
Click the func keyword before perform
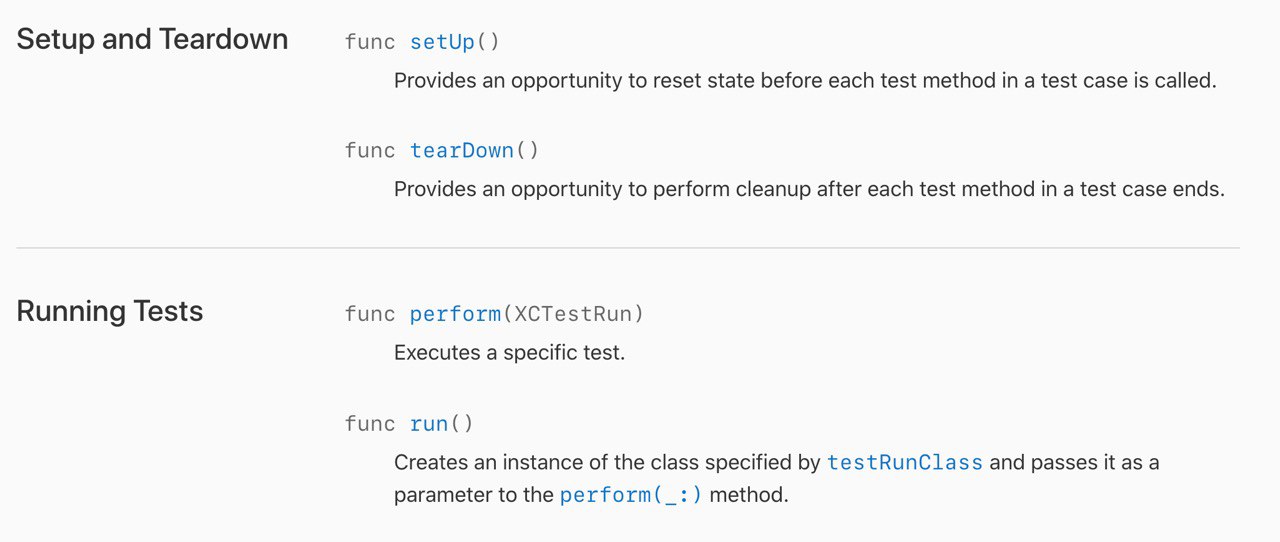pos(370,314)
